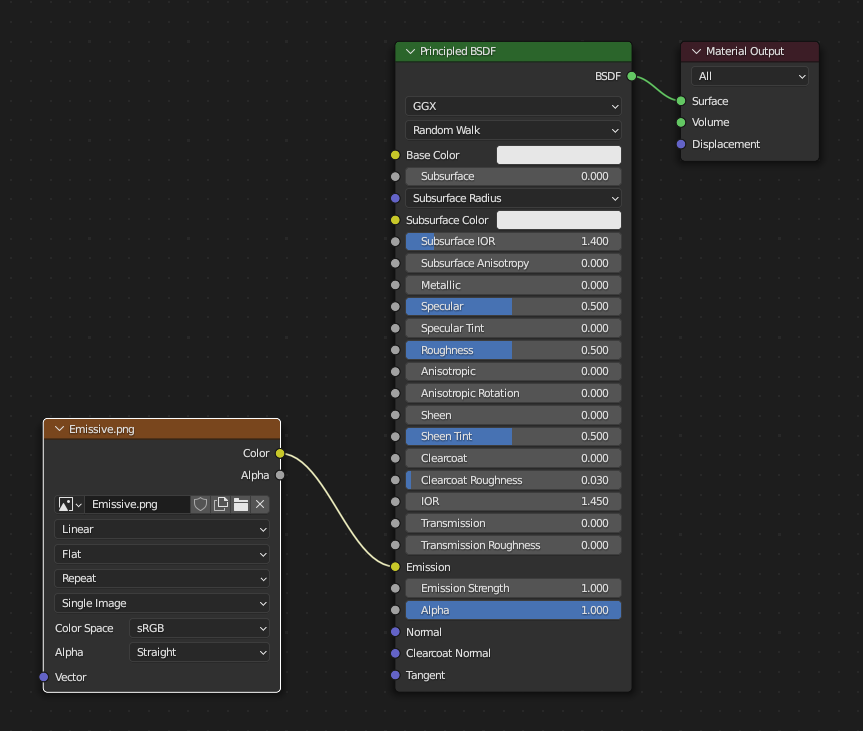The image size is (863, 731).
Task: Collapse the Material Output node
Action: [x=696, y=51]
